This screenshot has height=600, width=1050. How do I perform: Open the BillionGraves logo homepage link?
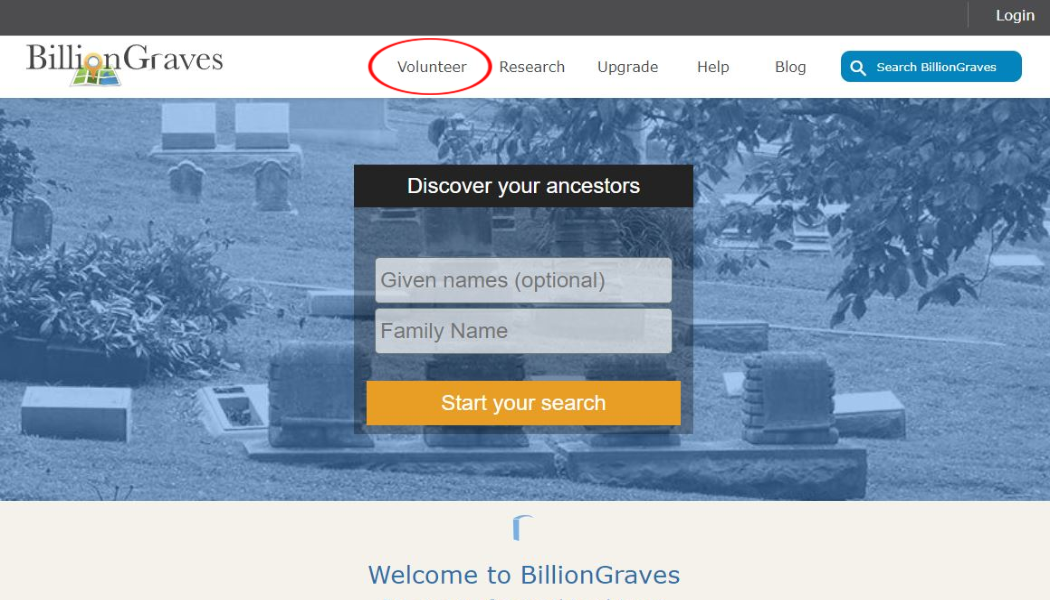pos(124,64)
